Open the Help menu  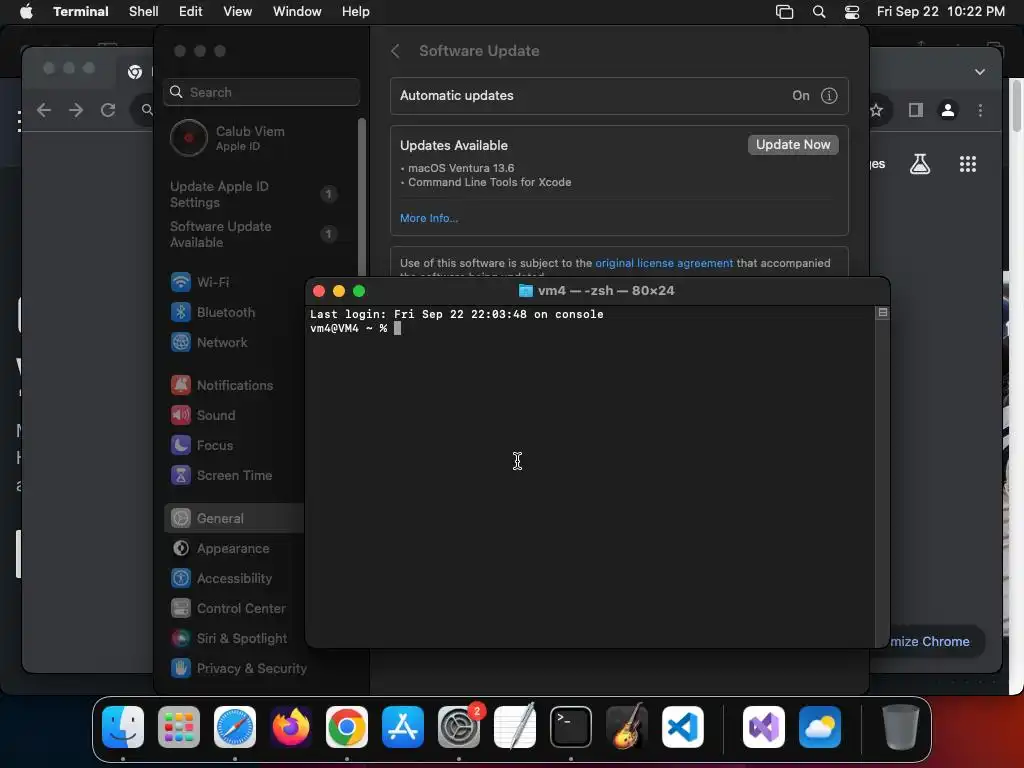pos(356,12)
